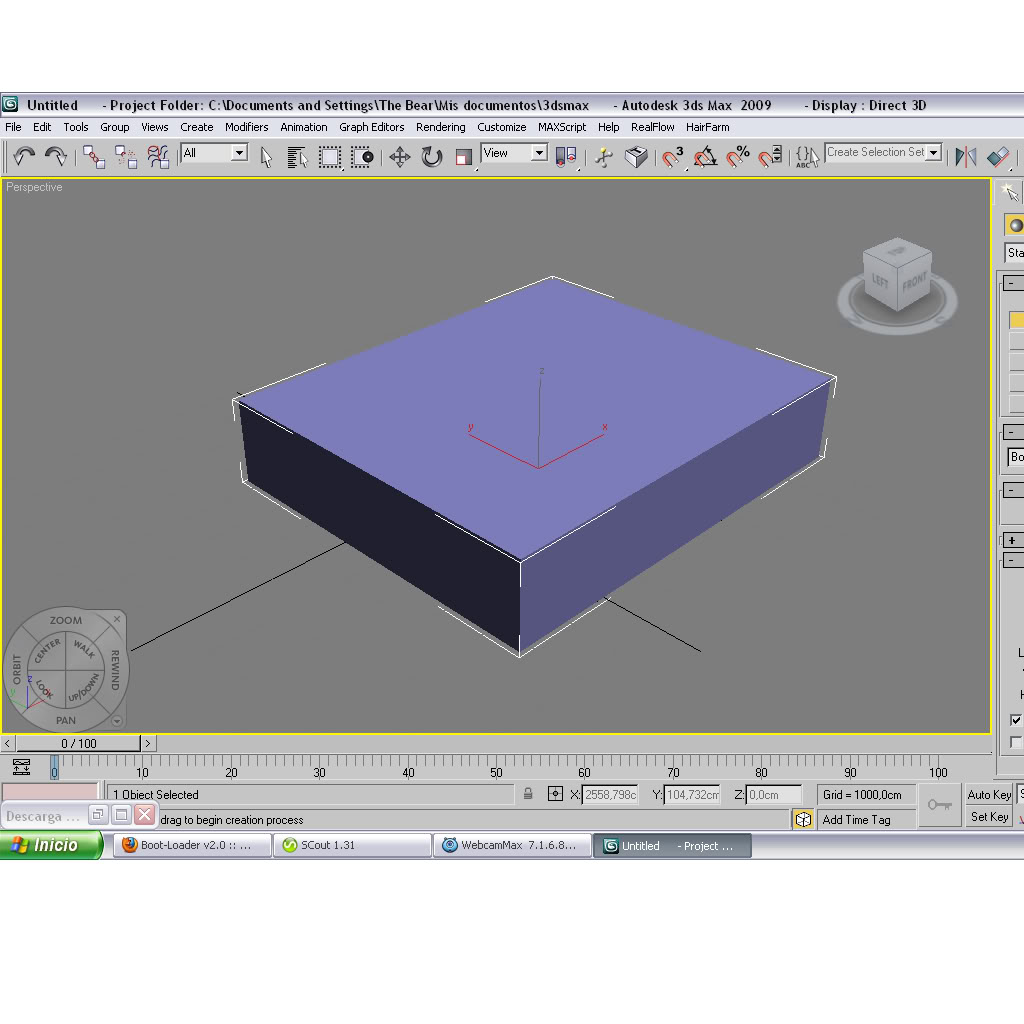Image resolution: width=1024 pixels, height=1024 pixels.
Task: Open the Graph Editors menu
Action: point(372,127)
